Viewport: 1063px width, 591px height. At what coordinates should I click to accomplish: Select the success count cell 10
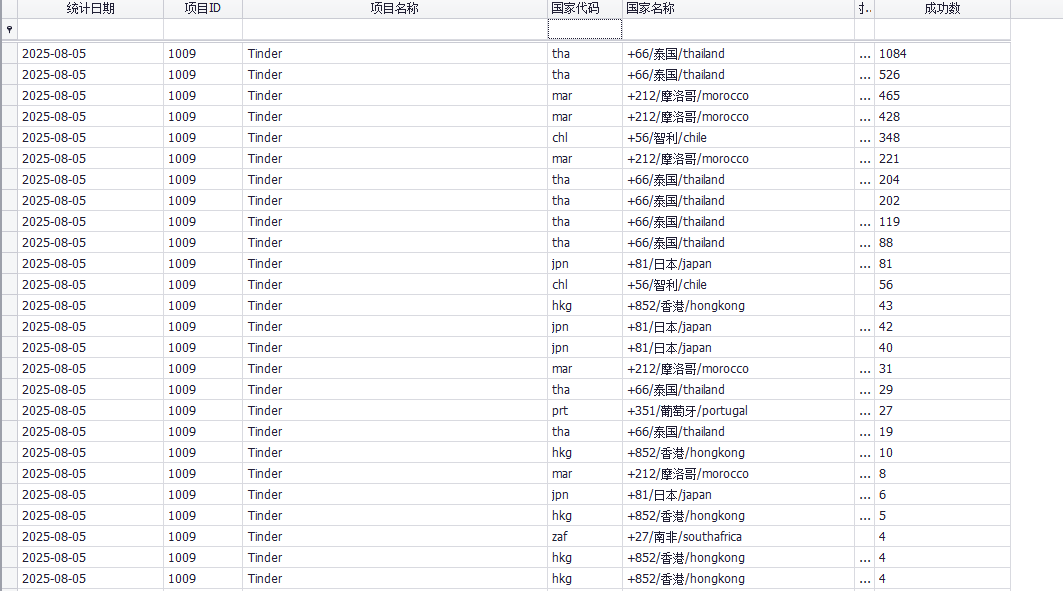tap(942, 453)
